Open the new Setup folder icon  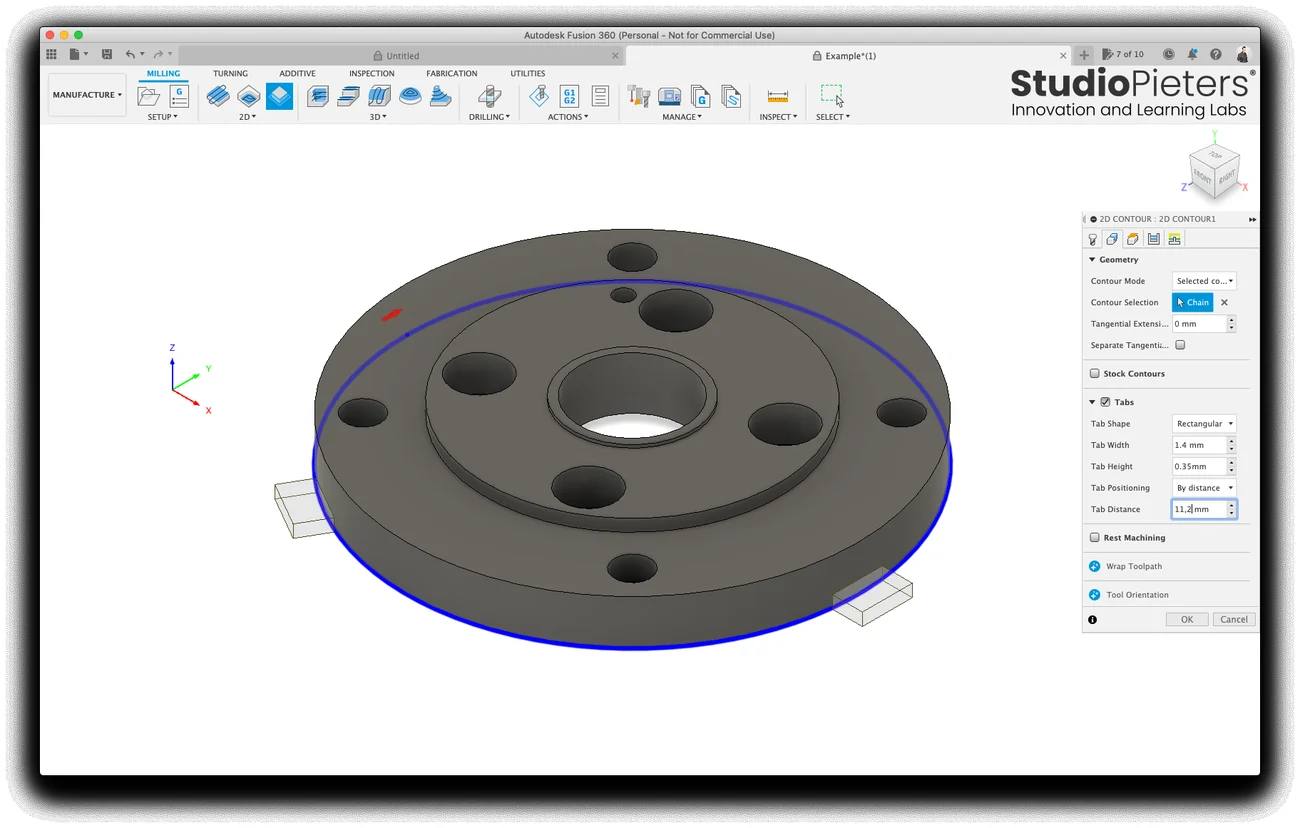pyautogui.click(x=149, y=96)
